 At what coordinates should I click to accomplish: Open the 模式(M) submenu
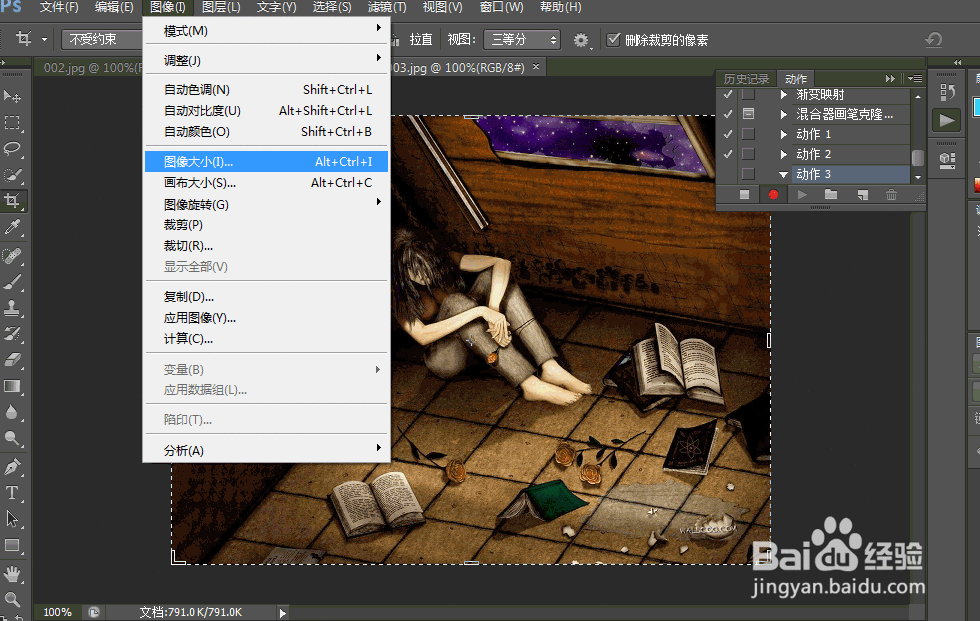click(x=266, y=31)
